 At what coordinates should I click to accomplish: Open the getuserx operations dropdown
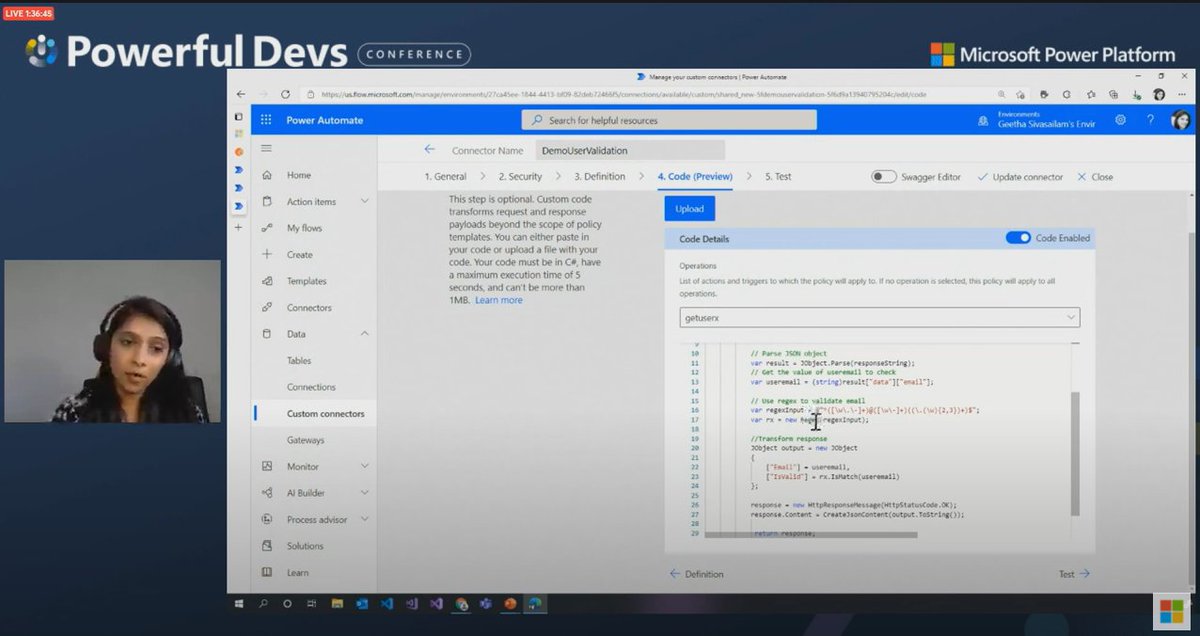(879, 317)
